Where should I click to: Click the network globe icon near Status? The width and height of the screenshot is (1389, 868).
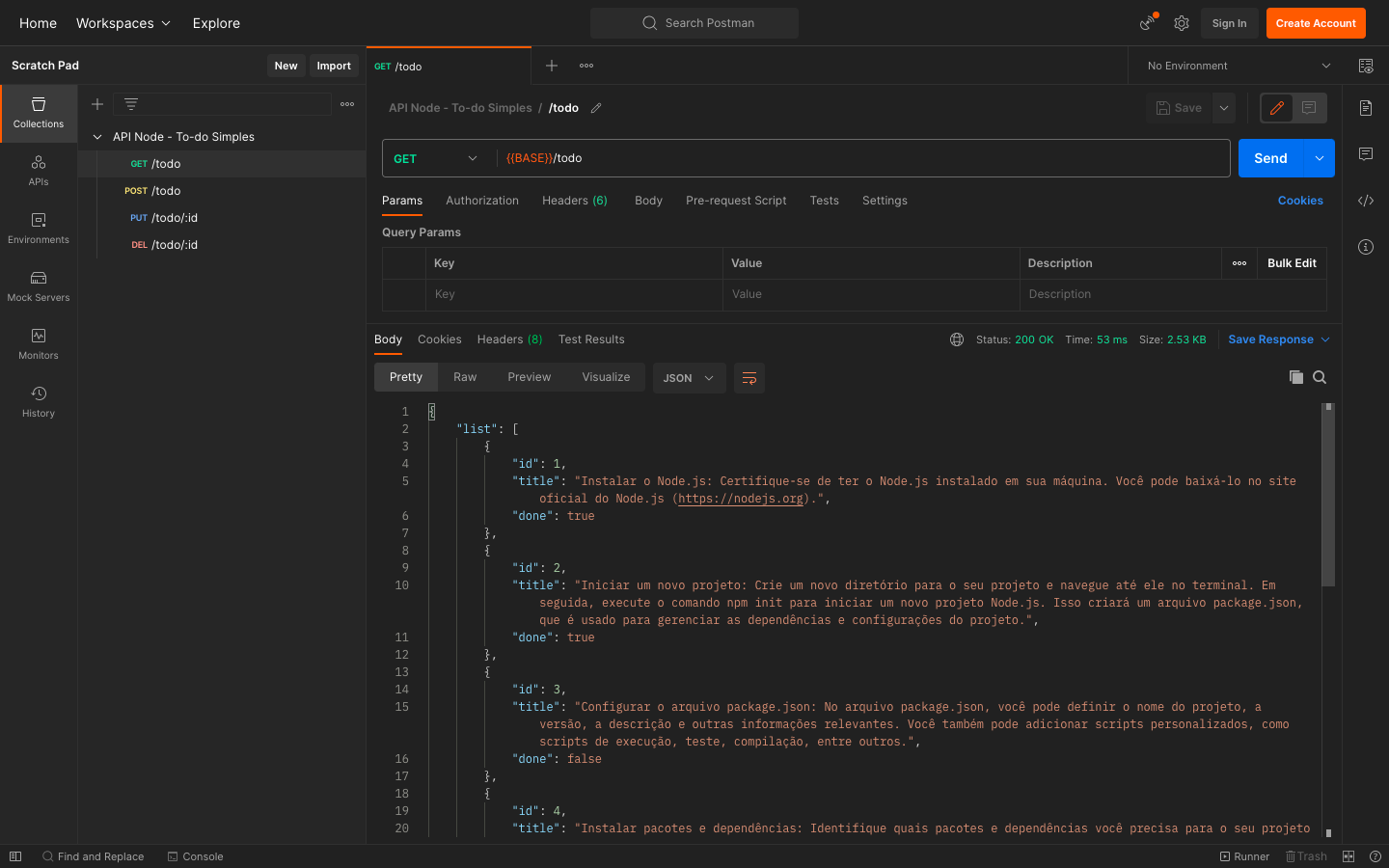point(957,339)
